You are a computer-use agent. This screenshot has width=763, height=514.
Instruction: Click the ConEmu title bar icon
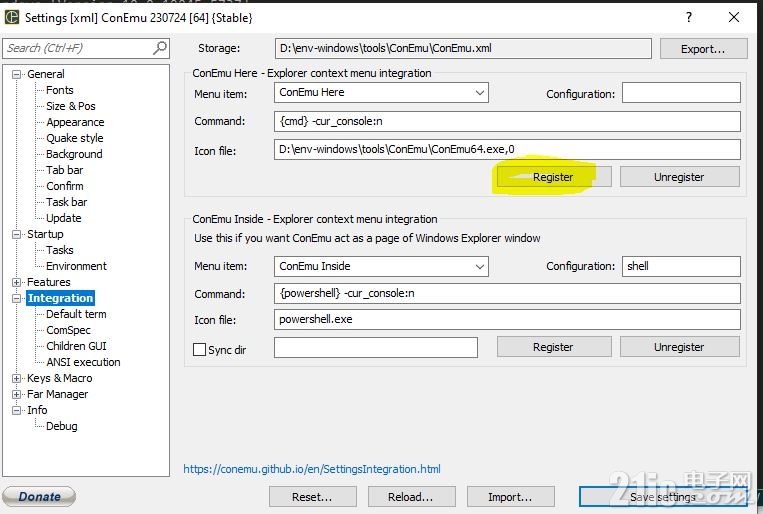[12, 18]
